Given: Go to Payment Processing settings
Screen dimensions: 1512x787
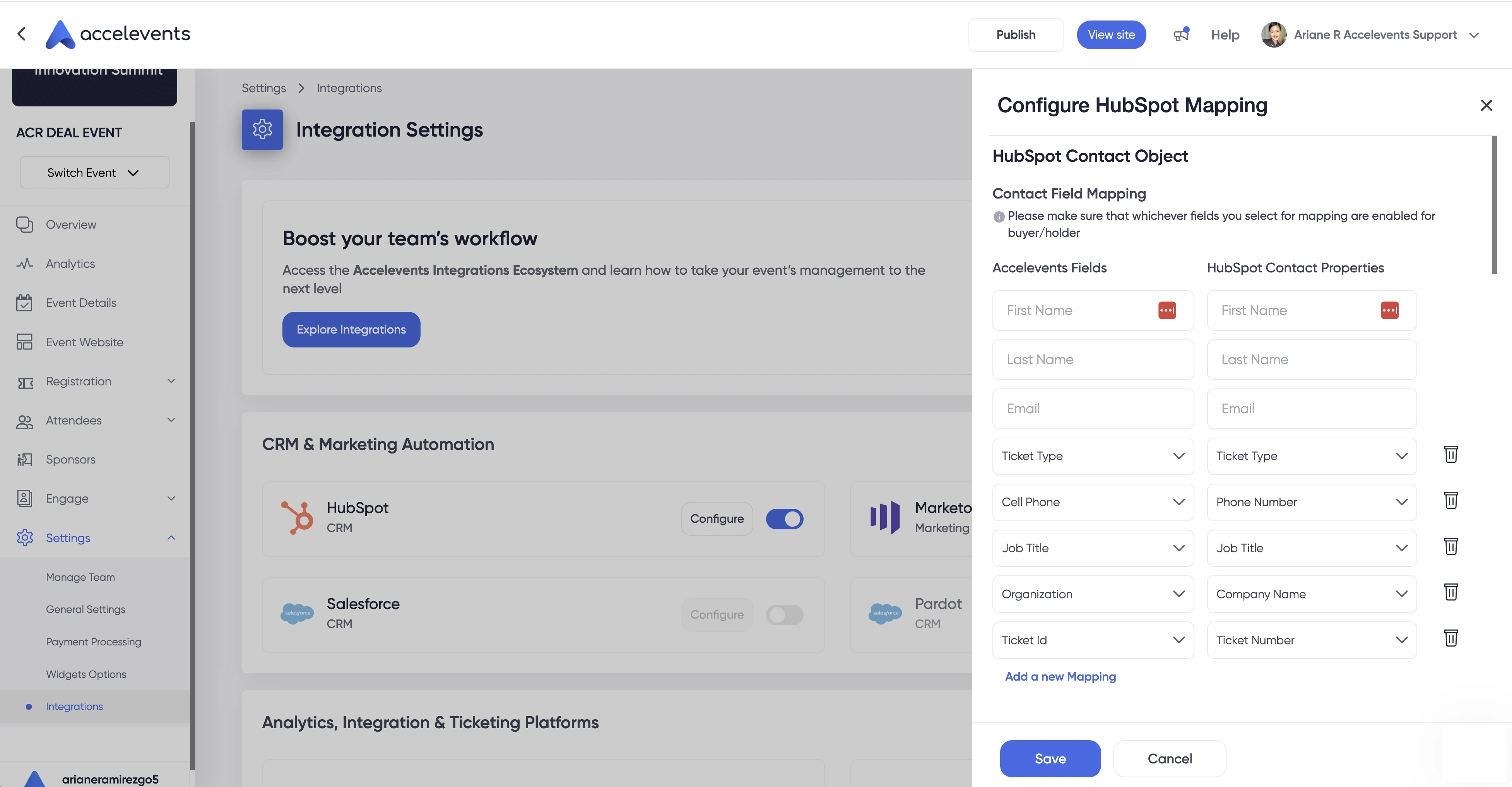Looking at the screenshot, I should [93, 642].
